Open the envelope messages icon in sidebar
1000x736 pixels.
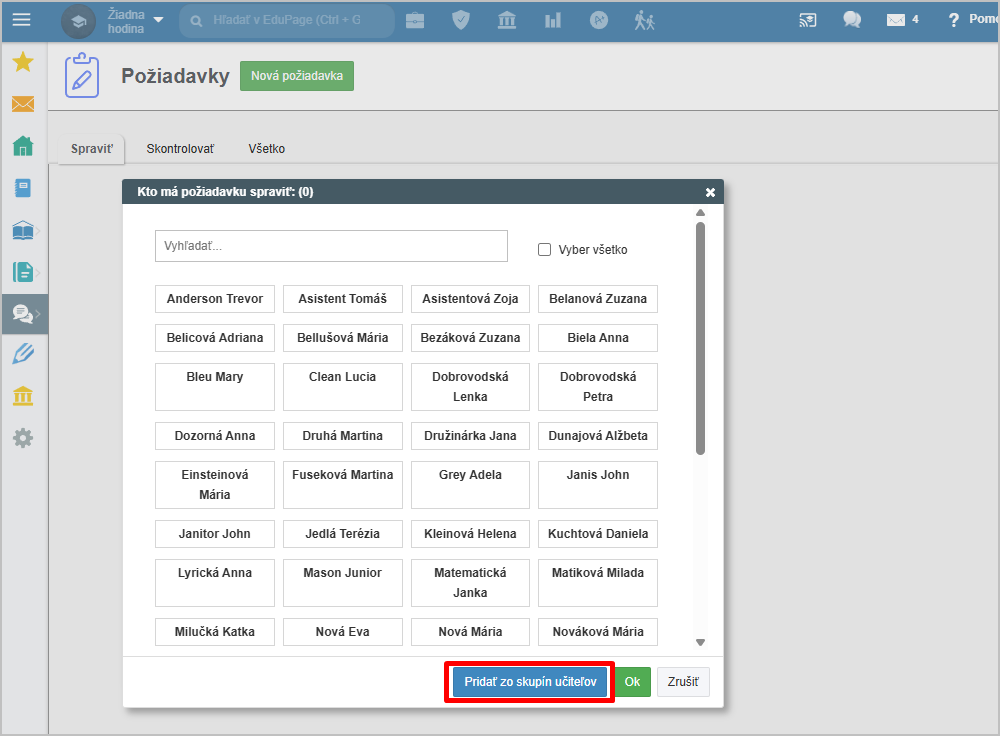(x=22, y=104)
